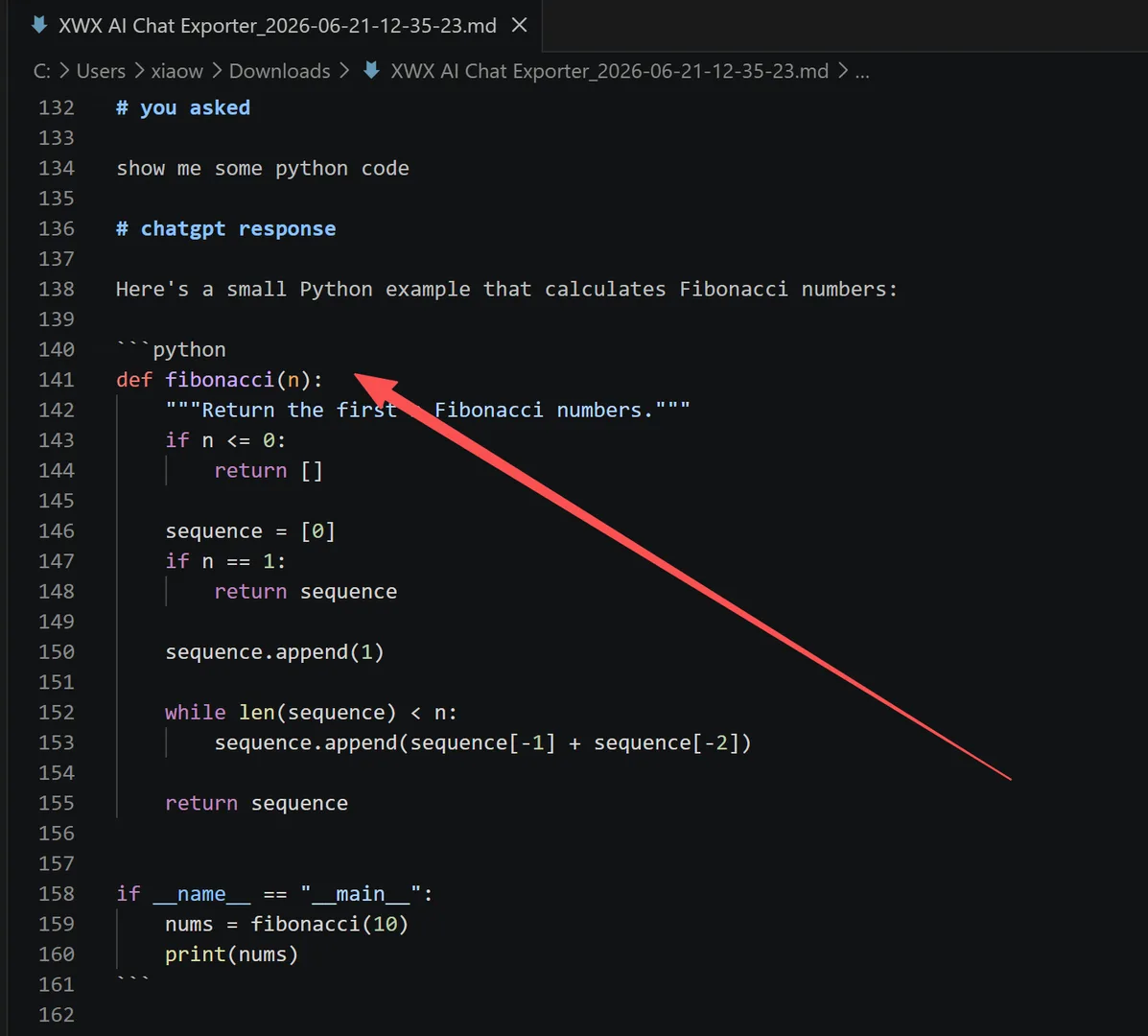1148x1036 pixels.
Task: Click the 'if __name__ == "__main__":' line
Action: [x=274, y=894]
